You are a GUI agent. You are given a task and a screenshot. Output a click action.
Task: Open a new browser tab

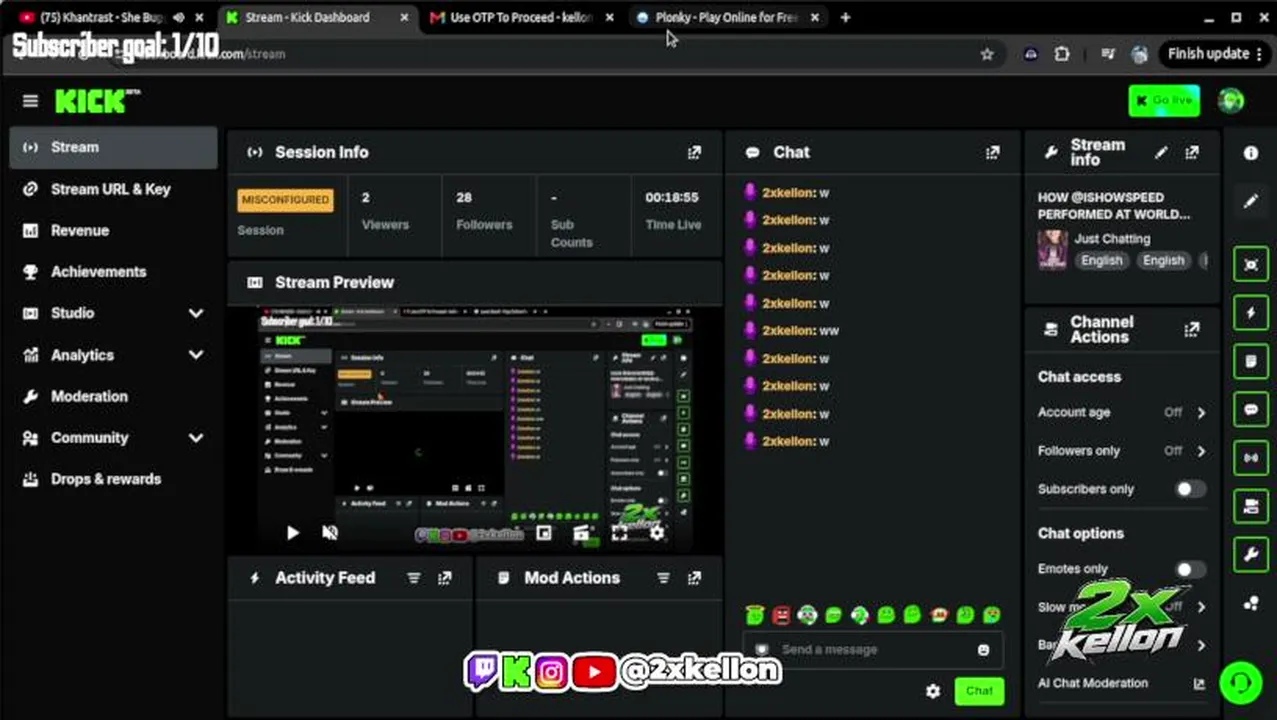[x=845, y=17]
